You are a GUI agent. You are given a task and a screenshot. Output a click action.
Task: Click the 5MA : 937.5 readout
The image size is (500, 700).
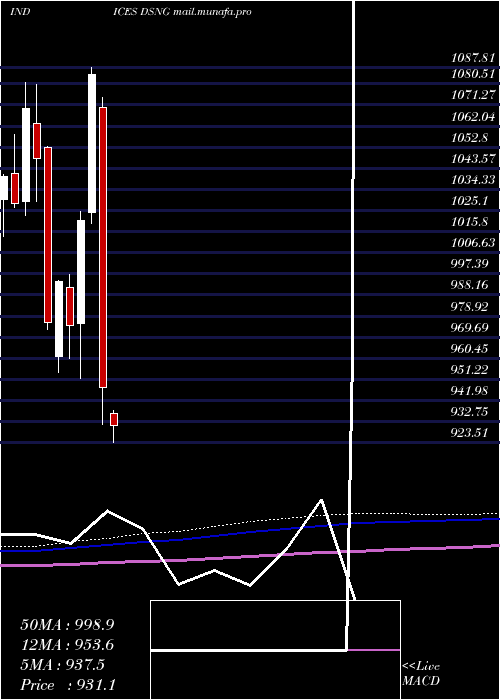click(62, 665)
